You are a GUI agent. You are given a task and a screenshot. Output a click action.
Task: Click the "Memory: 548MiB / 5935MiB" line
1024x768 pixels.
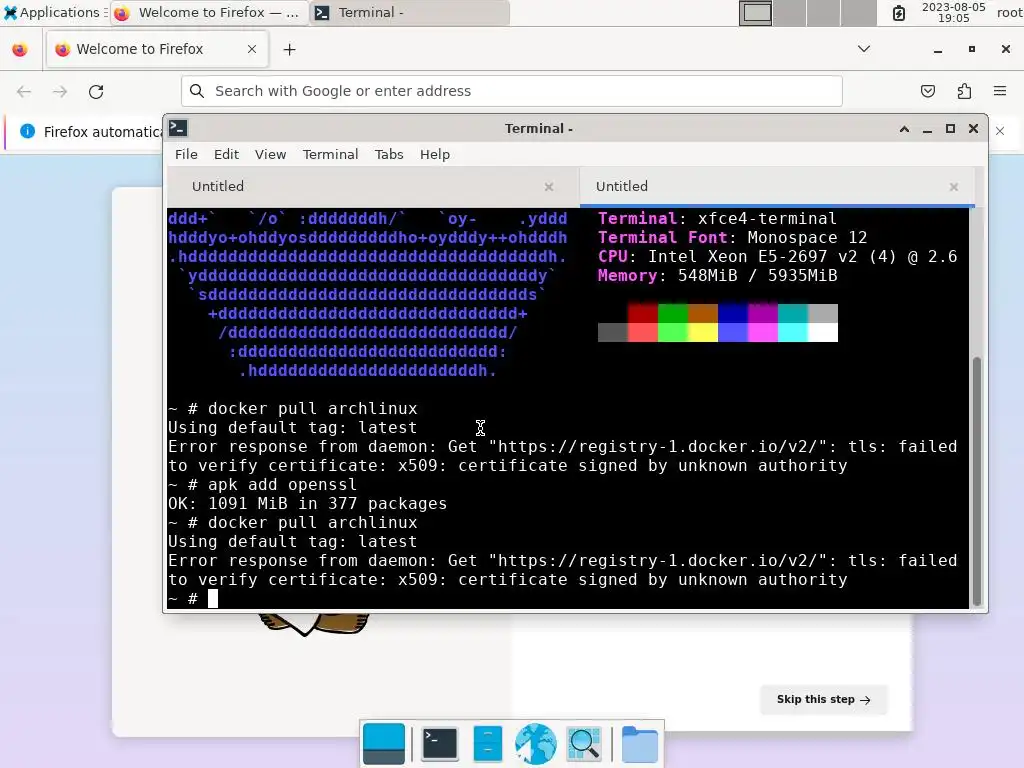[717, 276]
